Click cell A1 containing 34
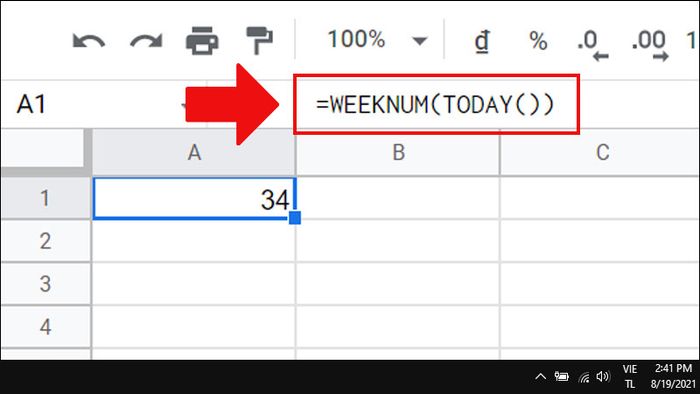700x394 pixels. (x=194, y=199)
